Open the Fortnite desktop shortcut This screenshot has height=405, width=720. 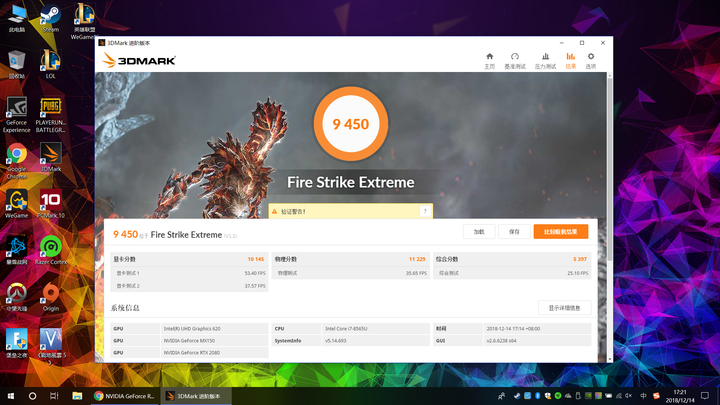[17, 343]
